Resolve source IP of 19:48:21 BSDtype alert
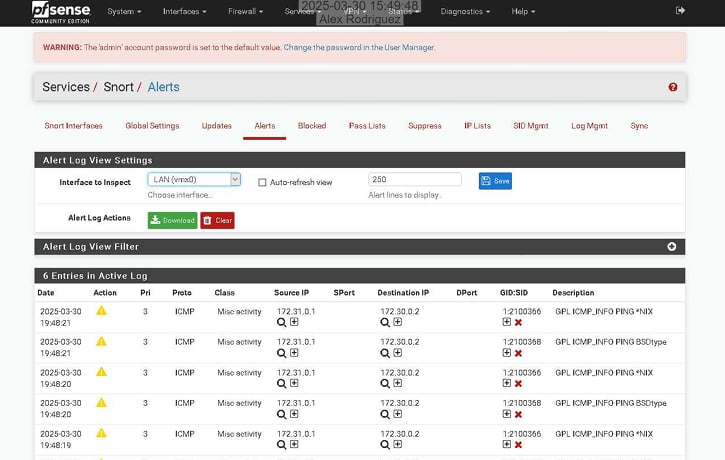This screenshot has width=725, height=460. (x=281, y=353)
